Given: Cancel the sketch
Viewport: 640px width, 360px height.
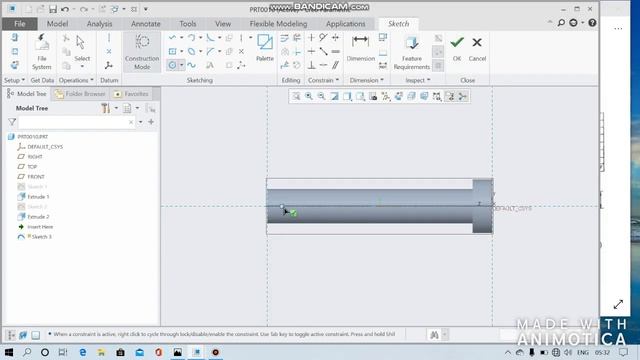Looking at the screenshot, I should coord(477,48).
